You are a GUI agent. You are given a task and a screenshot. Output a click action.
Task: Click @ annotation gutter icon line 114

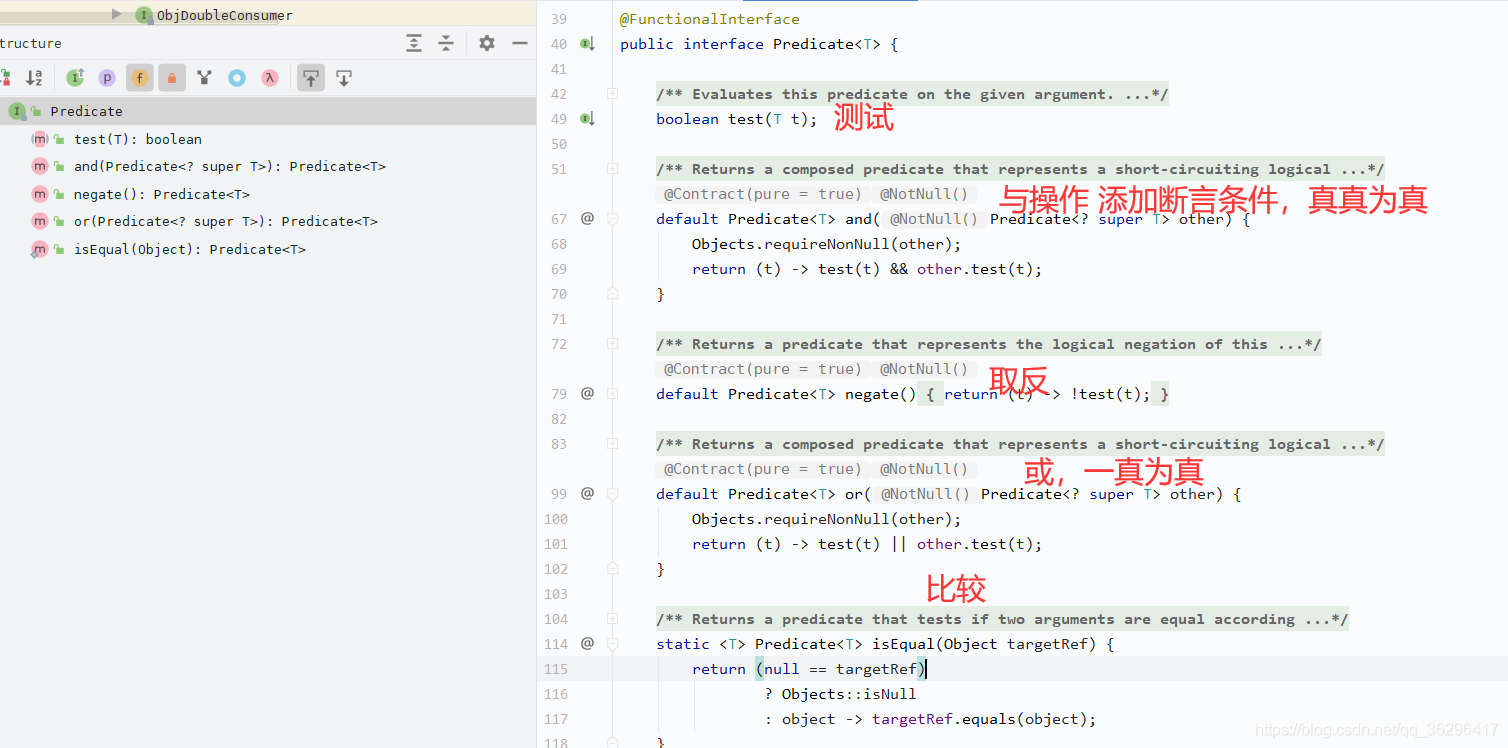(x=588, y=643)
